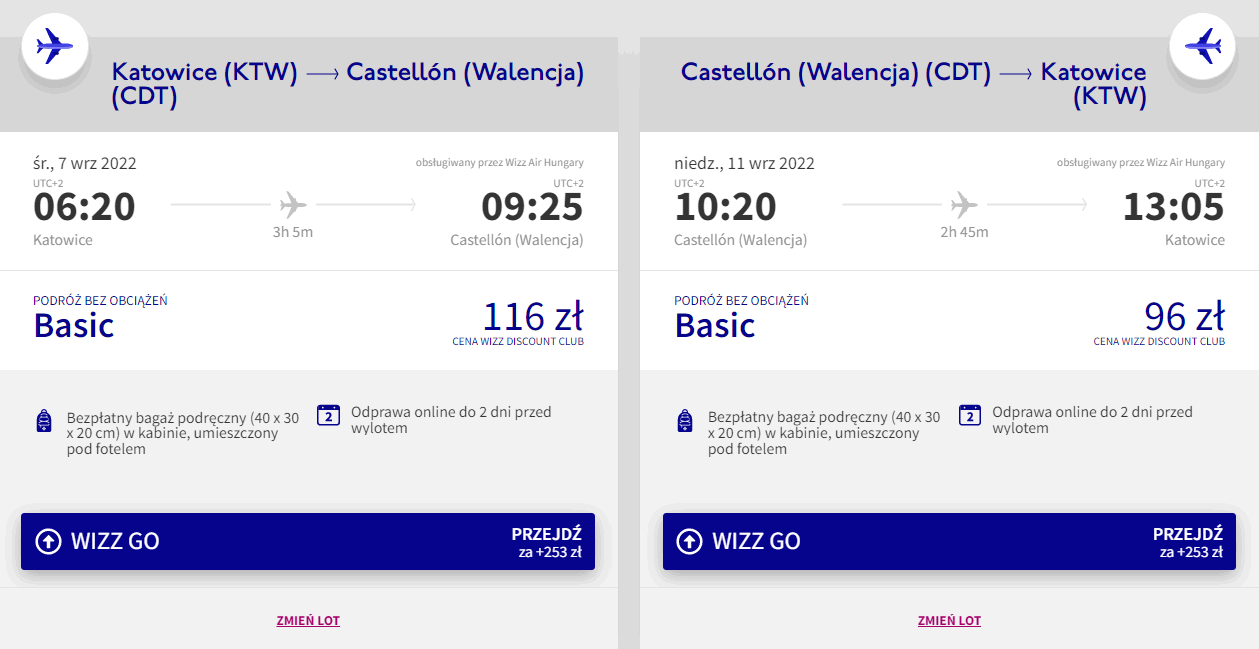This screenshot has height=649, width=1259.
Task: Select the 96 zł Basic fare price
Action: coord(1184,317)
